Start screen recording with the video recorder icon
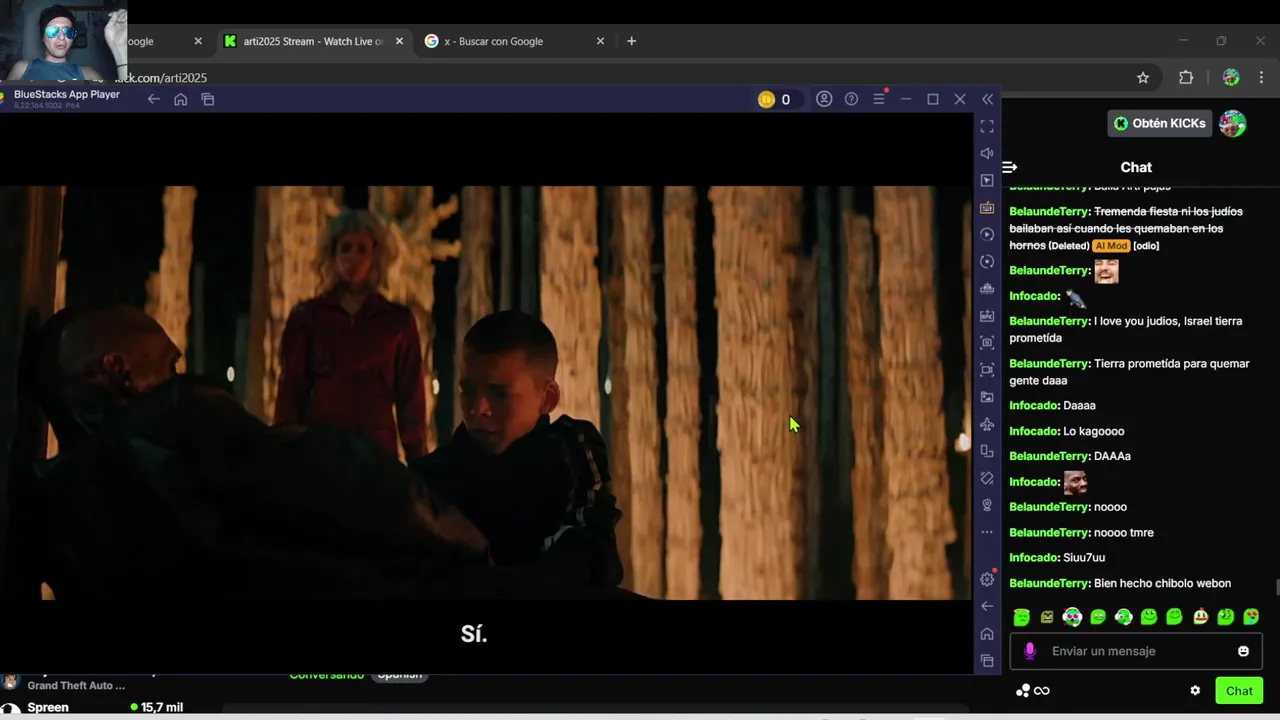This screenshot has width=1280, height=720. [x=987, y=369]
